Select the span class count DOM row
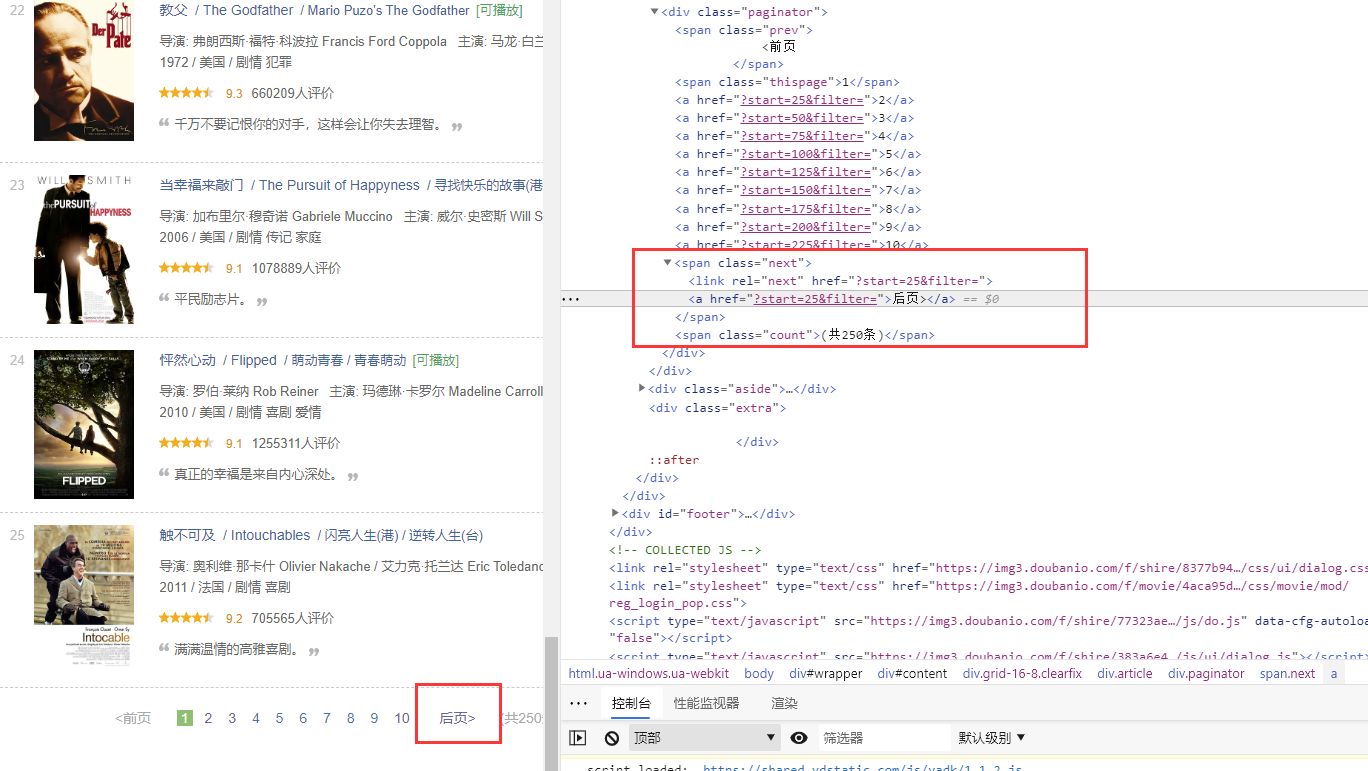 coord(805,335)
